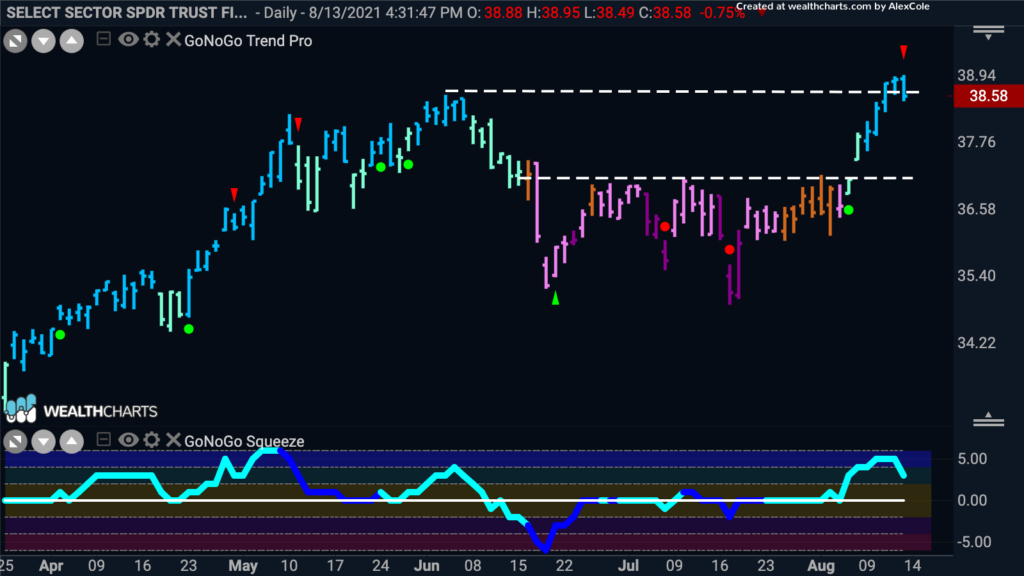This screenshot has width=1024, height=576.
Task: Click diagonal resize icon in Squeeze panel
Action: pos(15,442)
